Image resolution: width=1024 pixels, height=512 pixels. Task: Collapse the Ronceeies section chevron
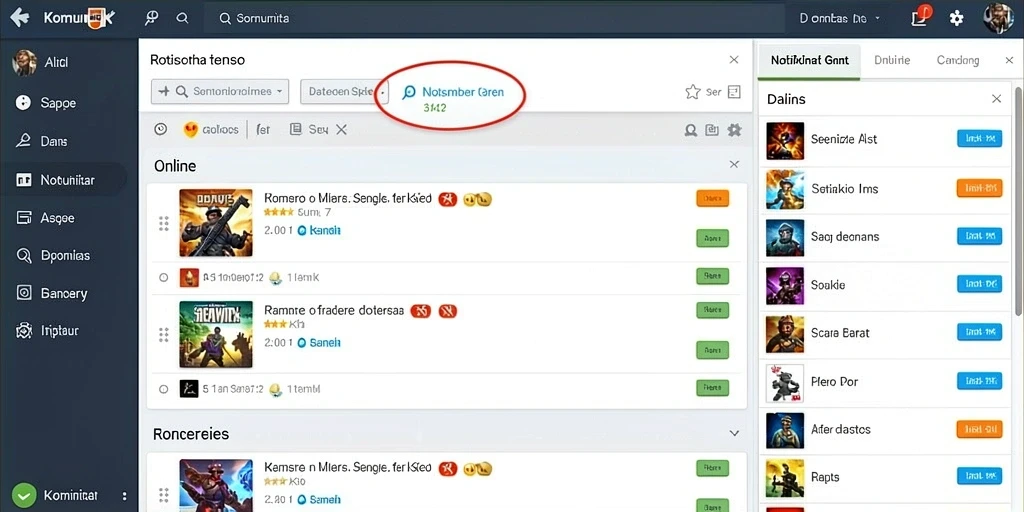pos(734,434)
